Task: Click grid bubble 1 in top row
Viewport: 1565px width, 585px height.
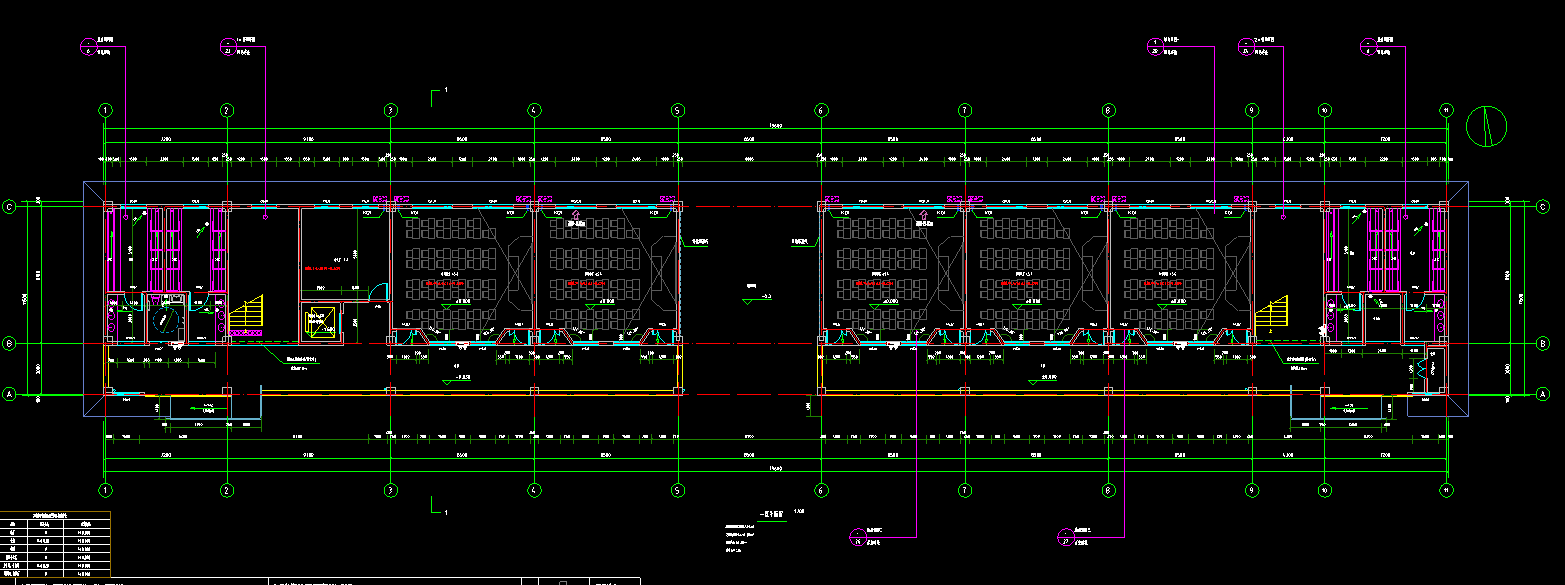Action: [x=105, y=110]
